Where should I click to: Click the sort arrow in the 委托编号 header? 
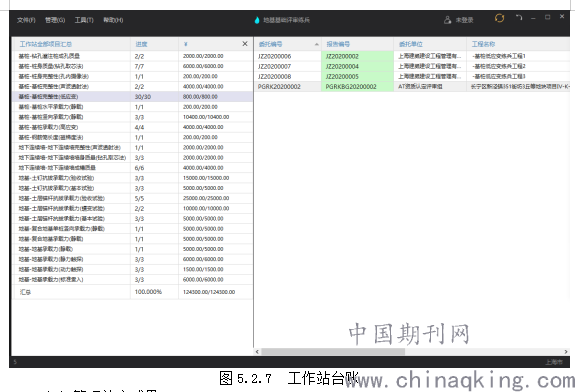(316, 44)
